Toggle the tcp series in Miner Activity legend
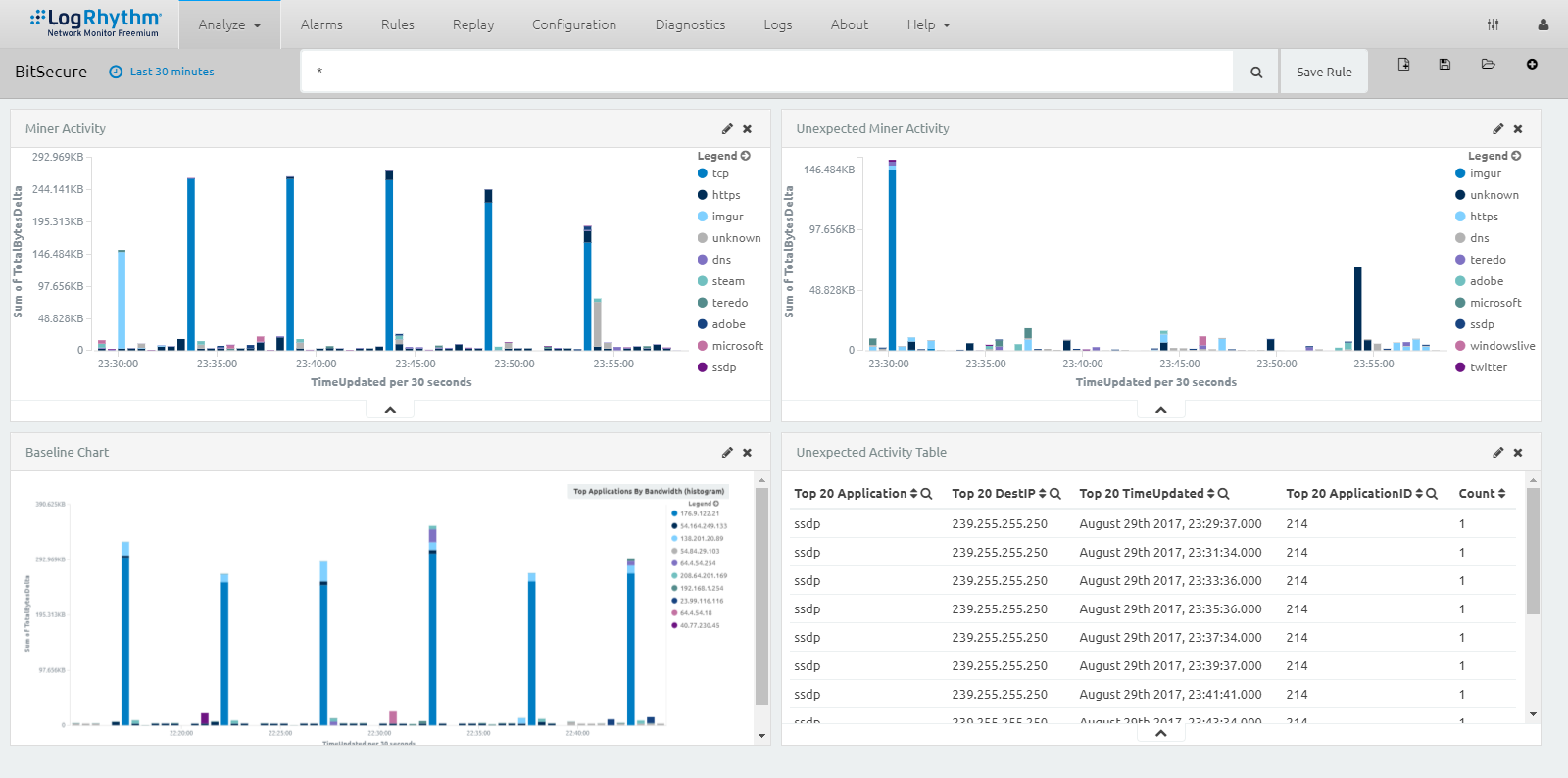Image resolution: width=1568 pixels, height=778 pixels. point(713,173)
